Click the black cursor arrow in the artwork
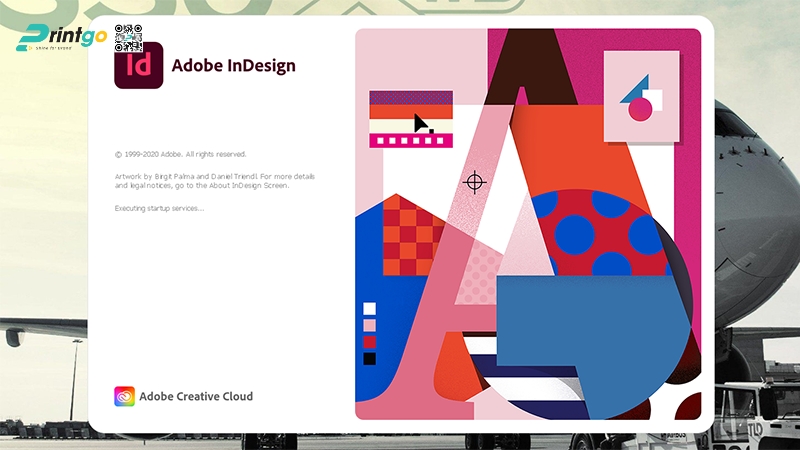800x450 pixels. [x=422, y=124]
